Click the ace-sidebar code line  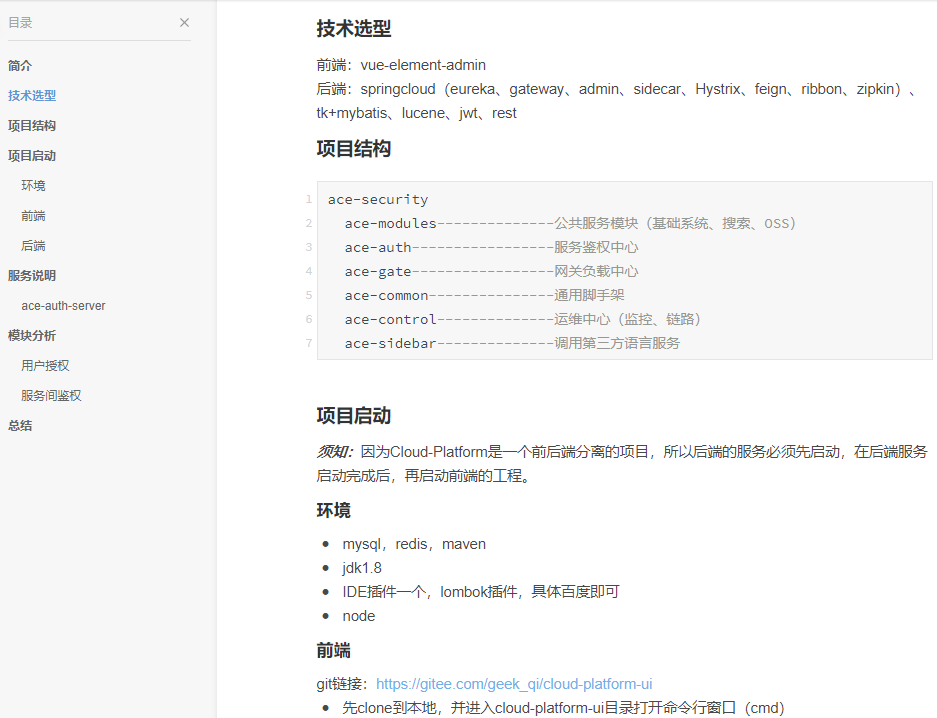click(x=512, y=343)
